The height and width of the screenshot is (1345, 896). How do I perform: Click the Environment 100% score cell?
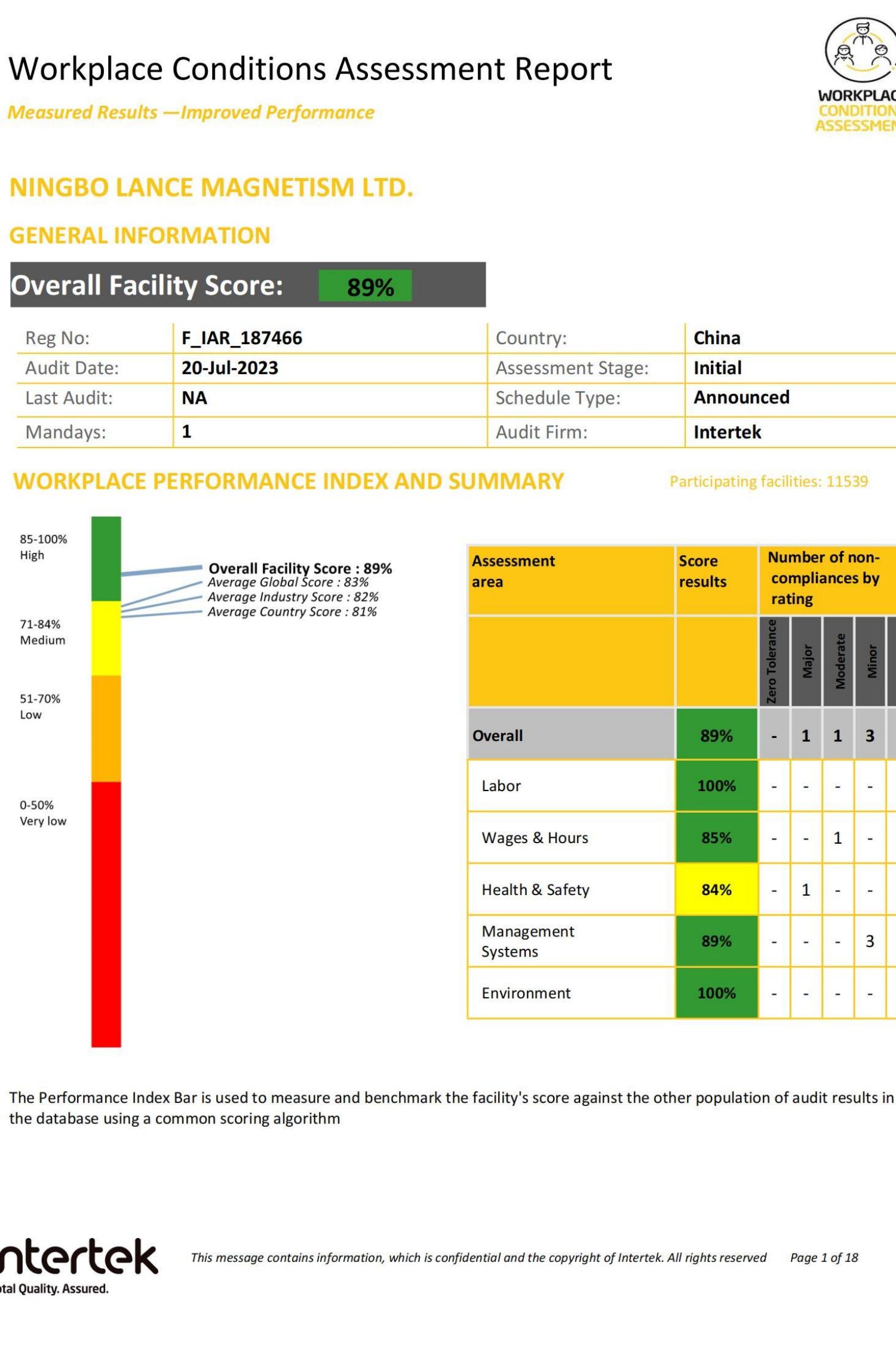pos(717,993)
